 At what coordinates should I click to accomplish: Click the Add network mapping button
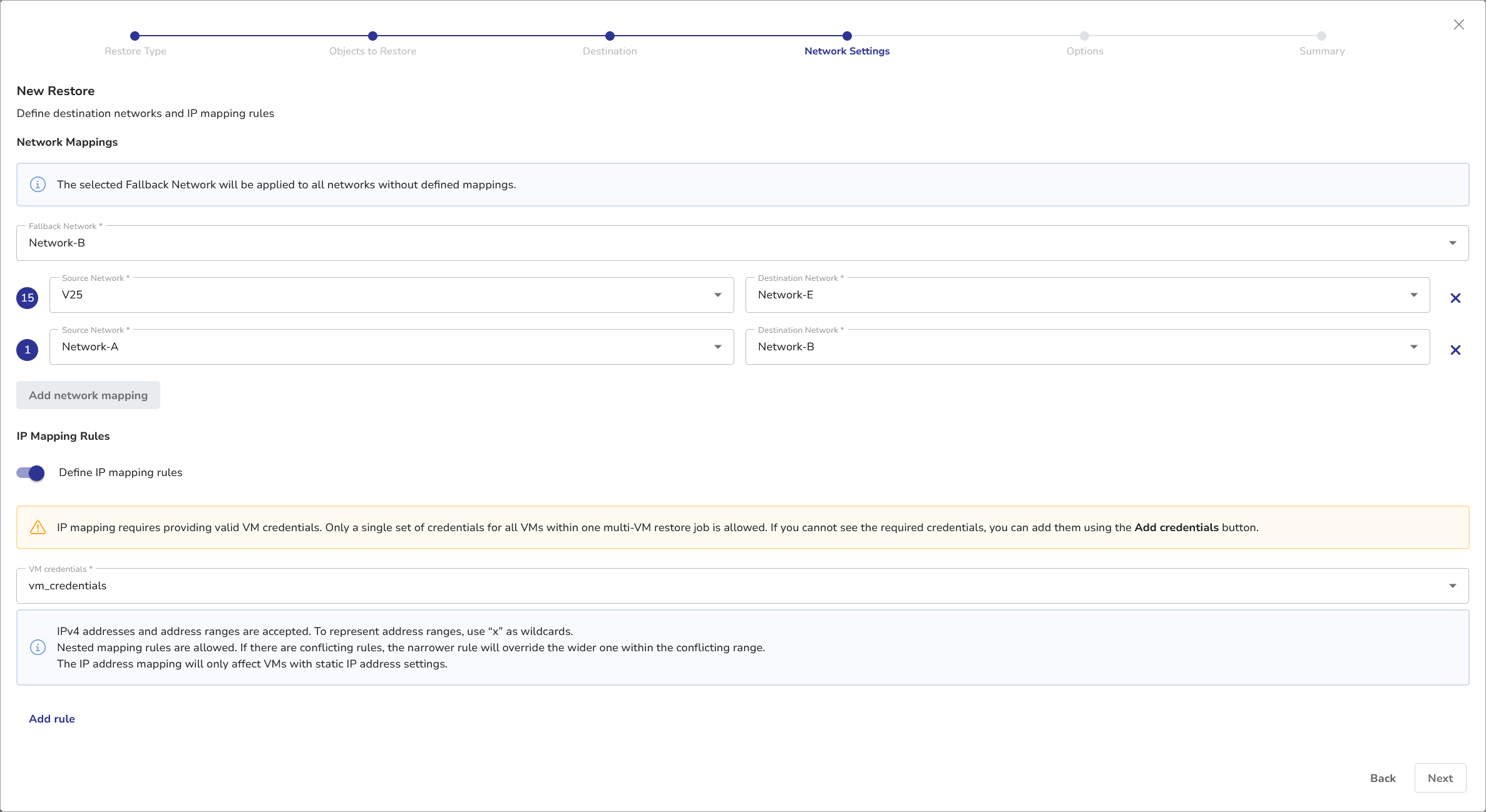pos(88,395)
